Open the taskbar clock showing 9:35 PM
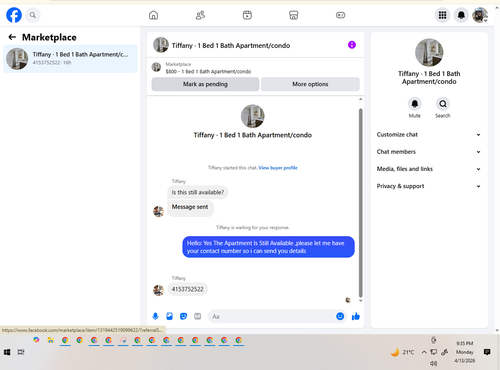The image size is (500, 370). click(465, 343)
